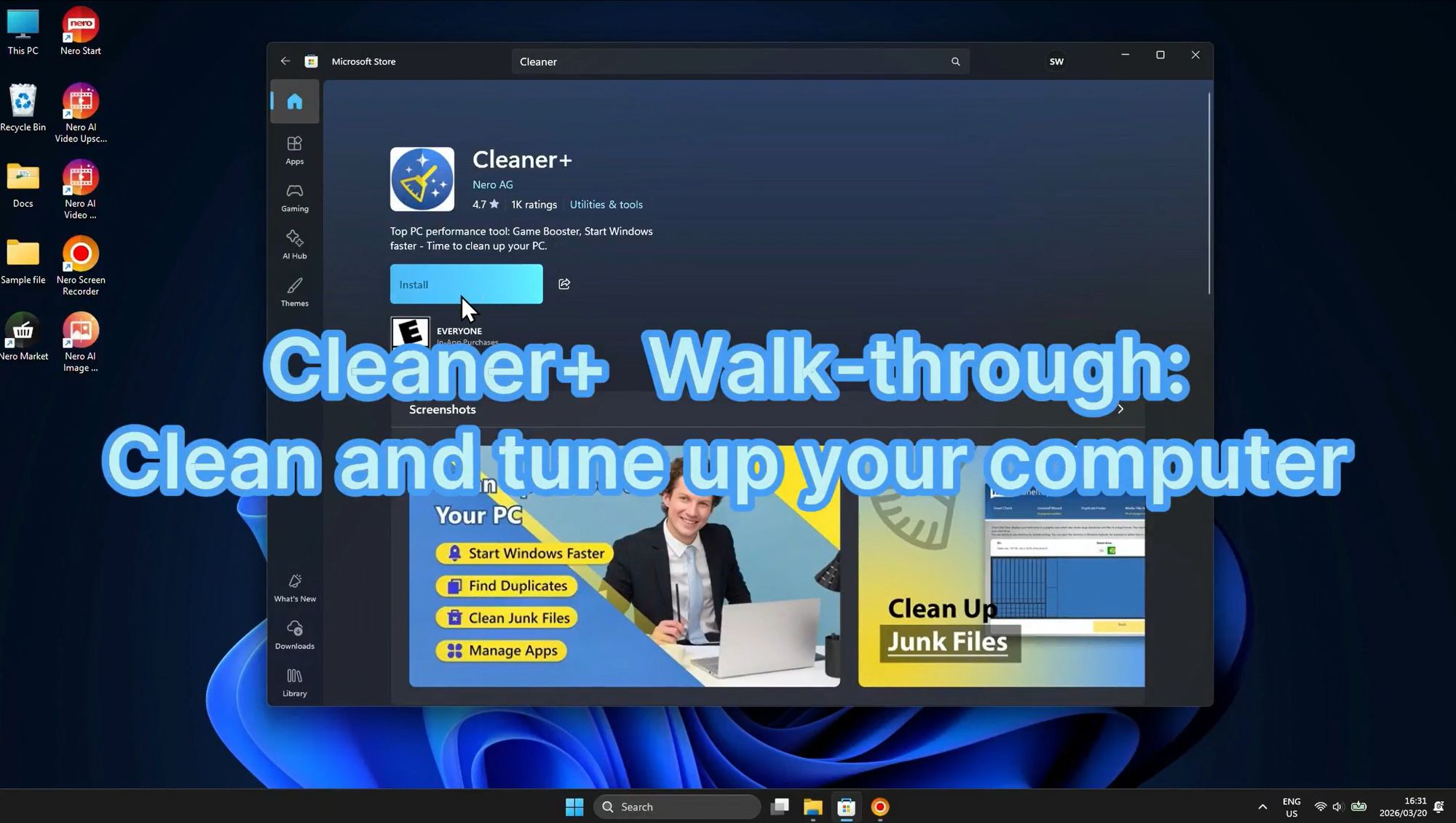Screen dimensions: 1456x823
Task: Open Microsoft Store icon on taskbar
Action: 846,807
